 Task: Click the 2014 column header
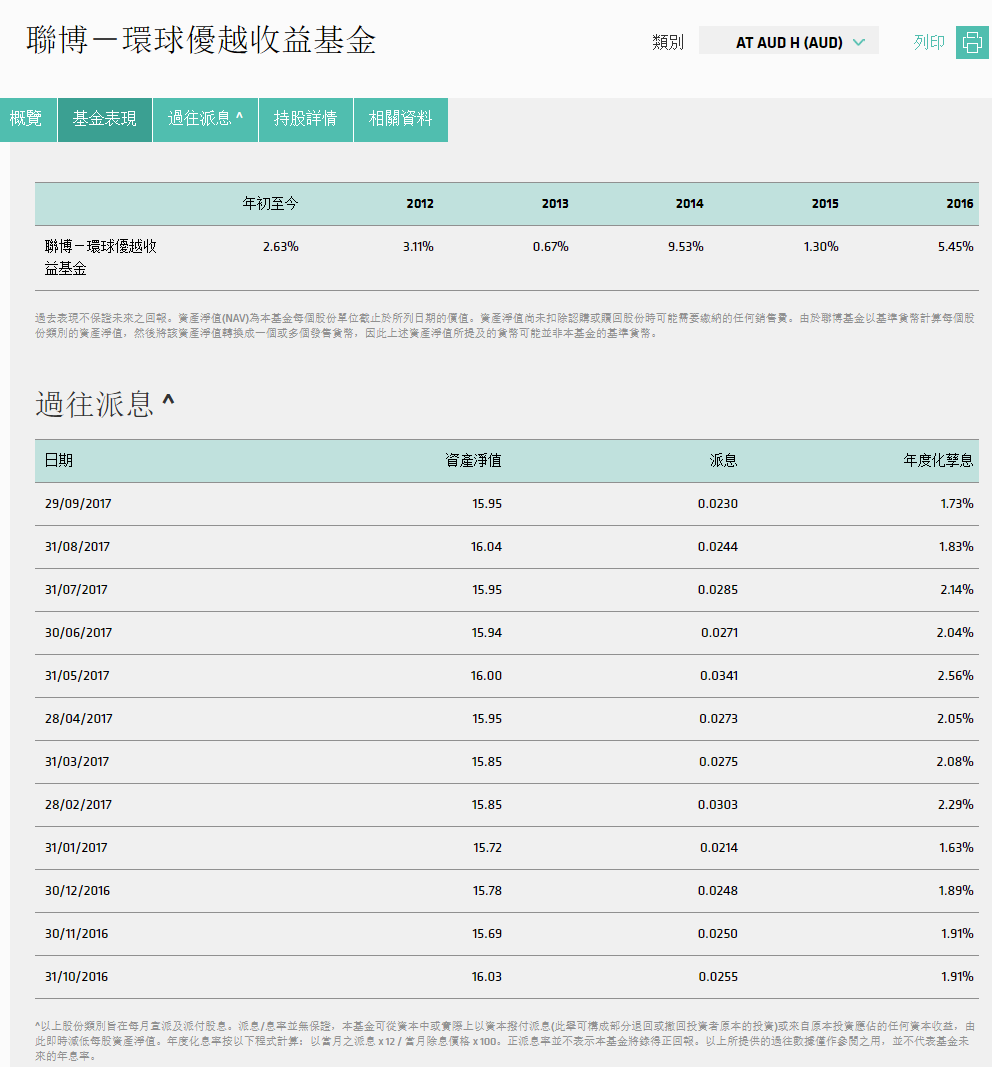point(689,203)
